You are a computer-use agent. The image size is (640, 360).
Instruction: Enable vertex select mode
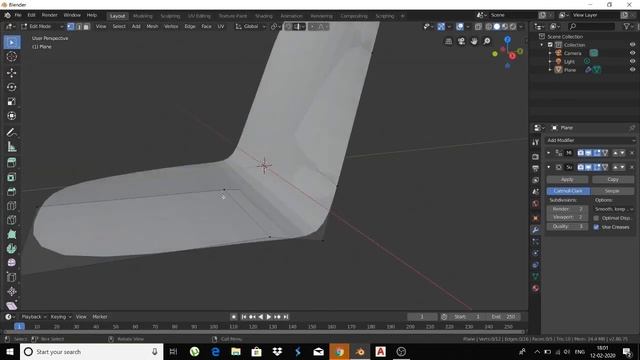71,27
